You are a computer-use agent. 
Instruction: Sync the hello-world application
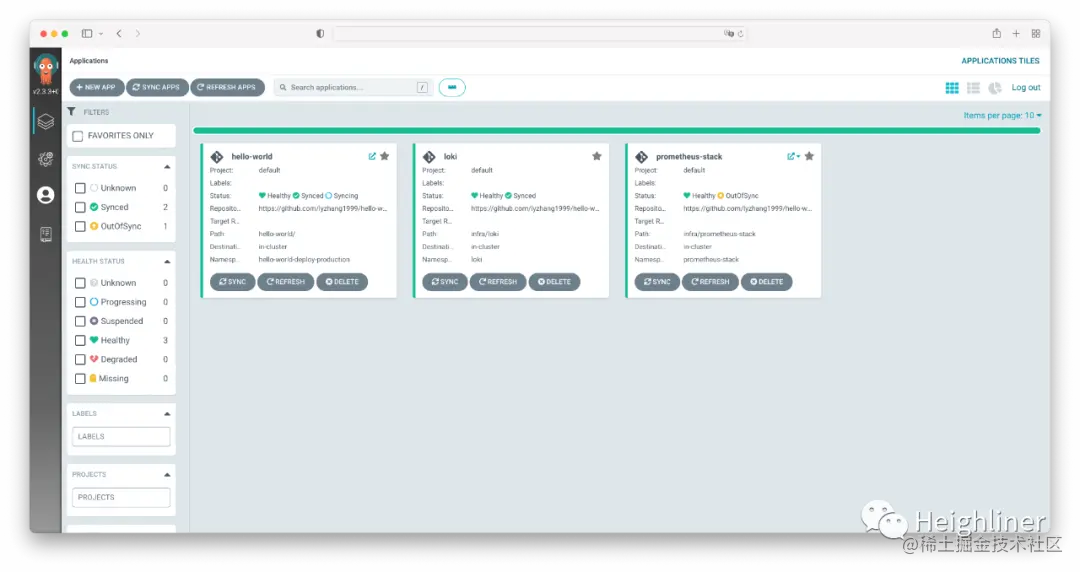(x=232, y=282)
